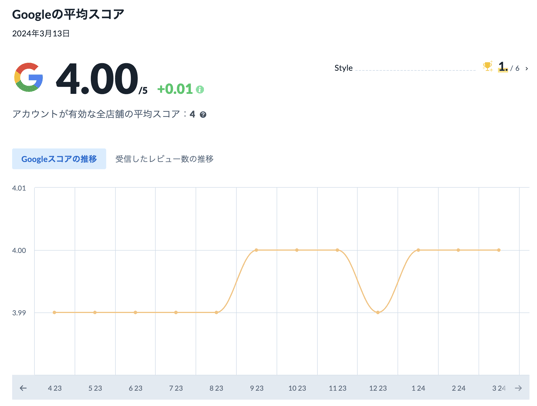The width and height of the screenshot is (537, 406).
Task: Click the 10 23 axis label
Action: (297, 388)
